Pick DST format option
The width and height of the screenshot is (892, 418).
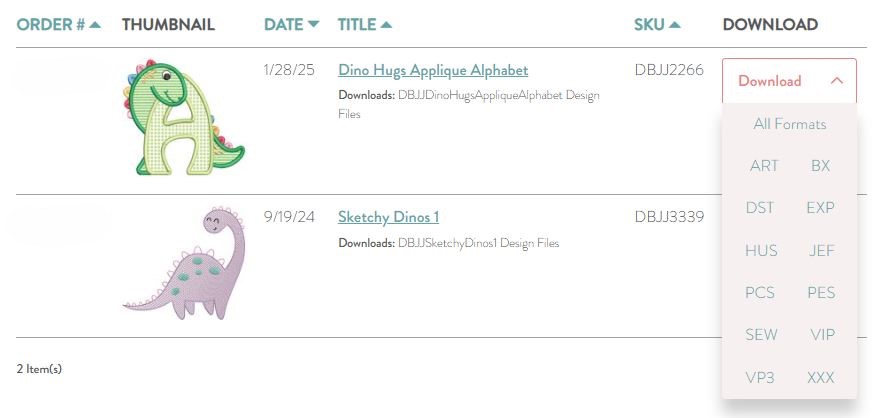[760, 208]
